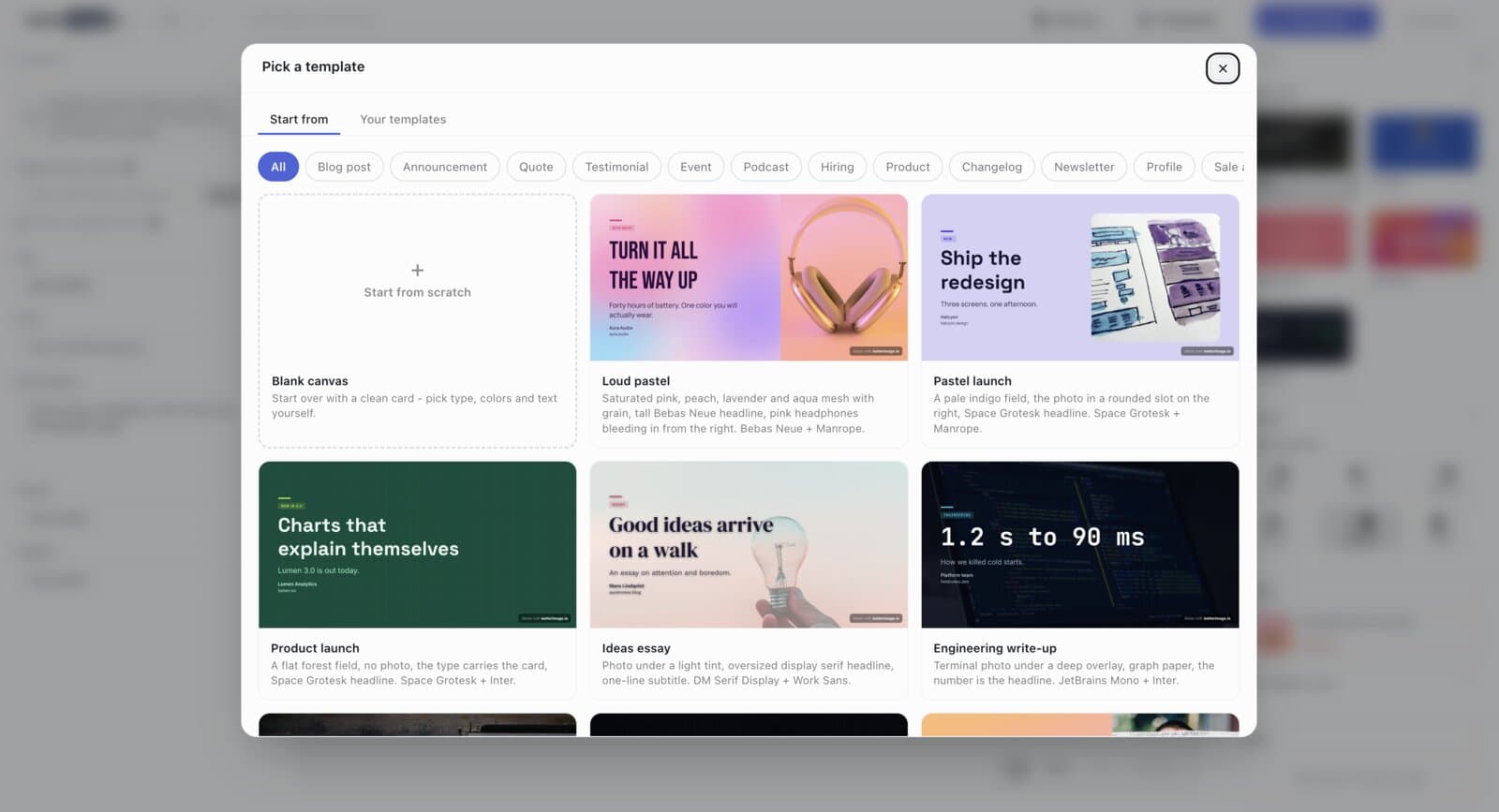This screenshot has width=1499, height=812.
Task: Click the Pick a template heading
Action: pyautogui.click(x=313, y=66)
